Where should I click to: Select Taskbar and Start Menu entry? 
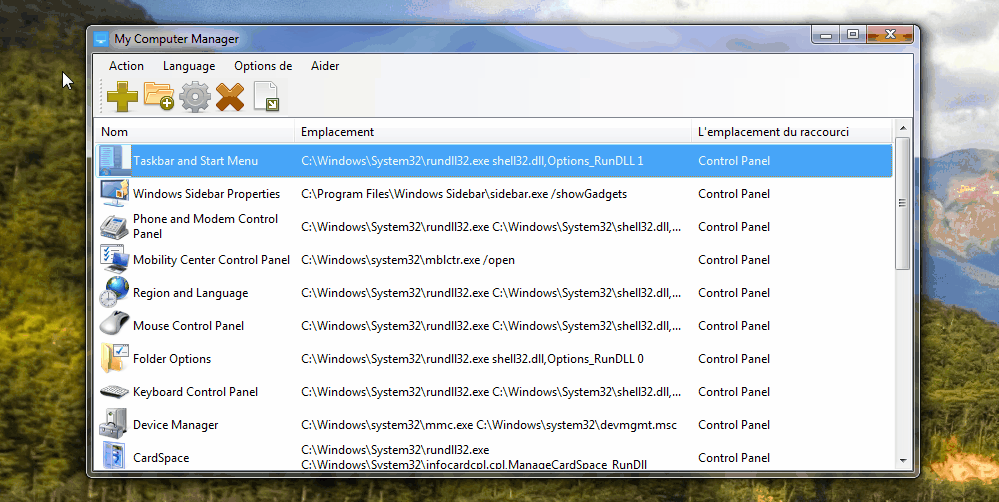(x=196, y=161)
